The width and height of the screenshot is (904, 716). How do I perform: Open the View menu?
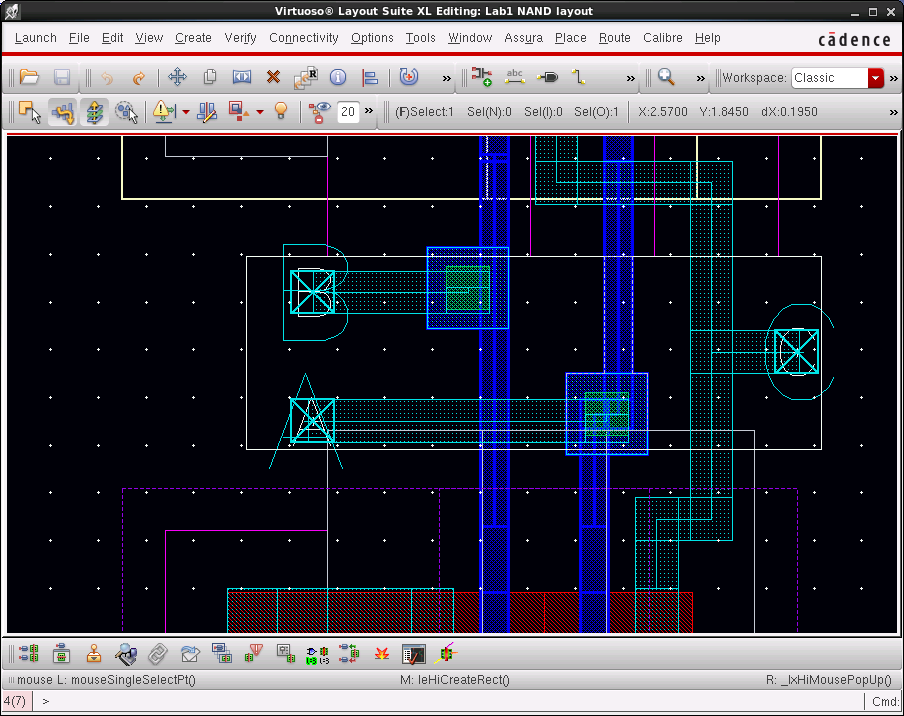click(x=149, y=38)
